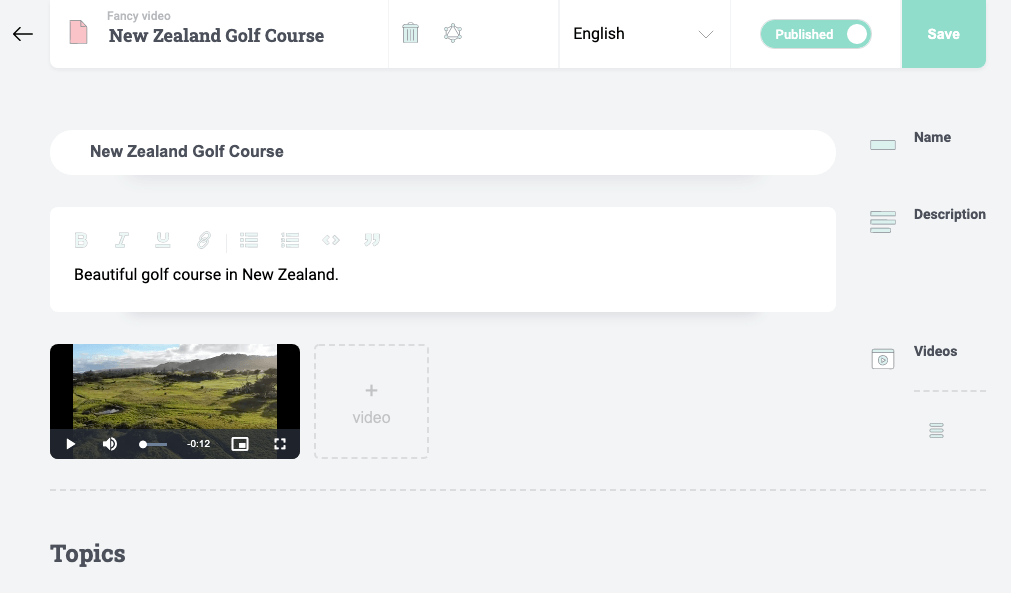
Task: Click the header title New Zealand Golf Course
Action: tap(217, 36)
